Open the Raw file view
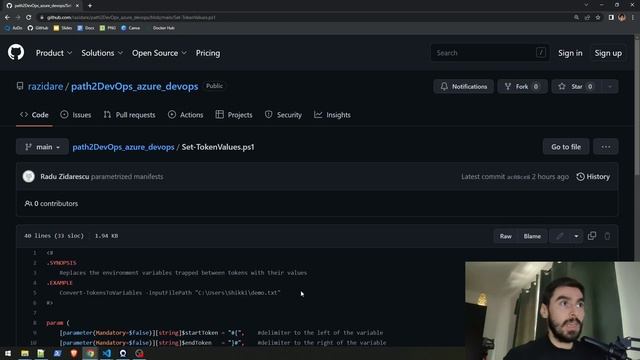This screenshot has height=360, width=640. click(x=505, y=236)
